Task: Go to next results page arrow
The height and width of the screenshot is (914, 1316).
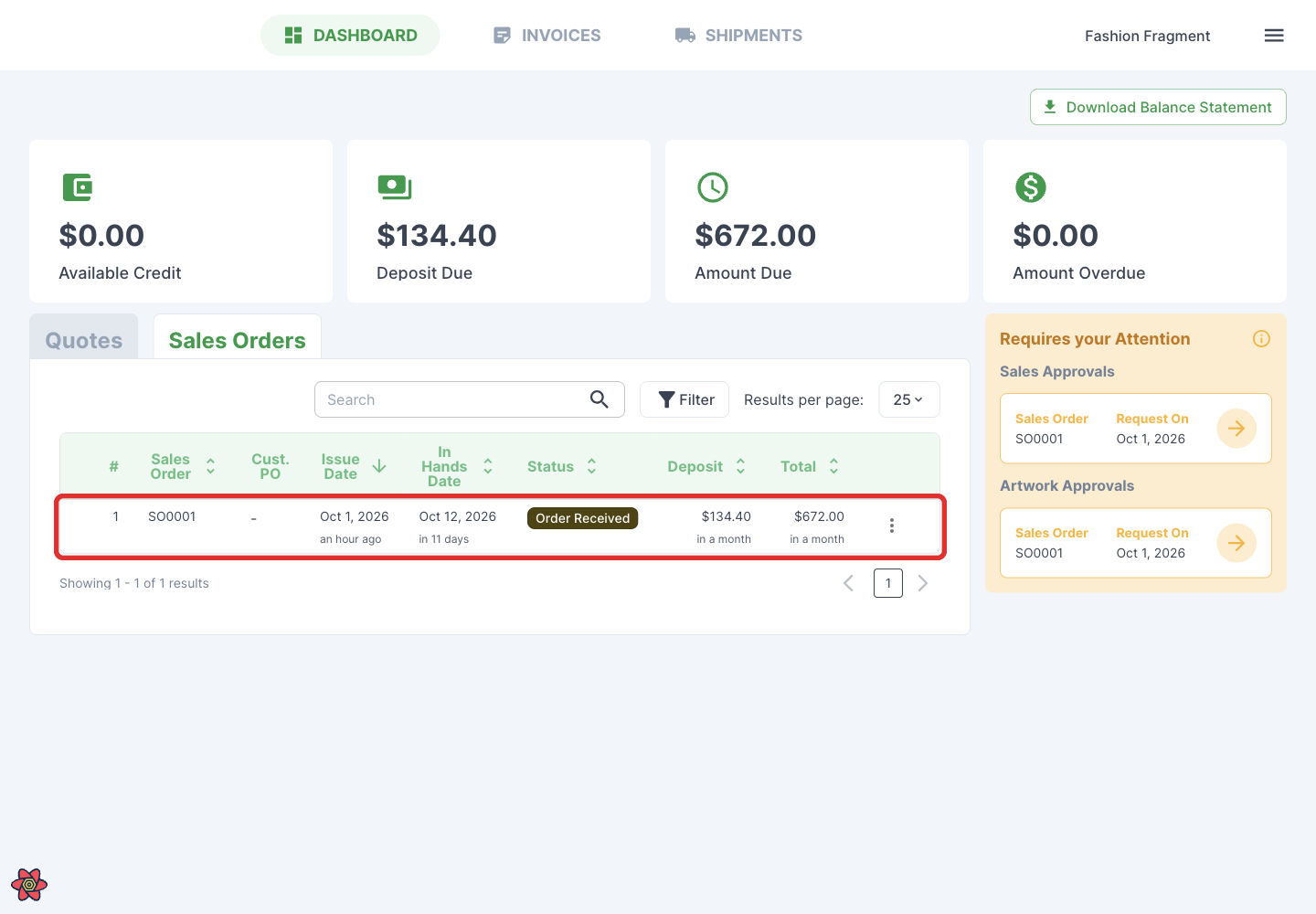Action: coord(923,583)
